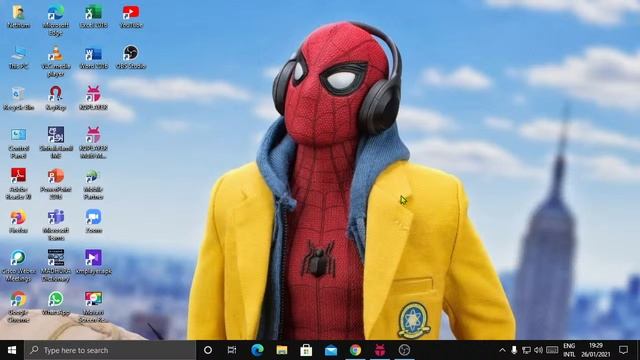Open the notification Action Center
This screenshot has width=640, height=360.
623,350
